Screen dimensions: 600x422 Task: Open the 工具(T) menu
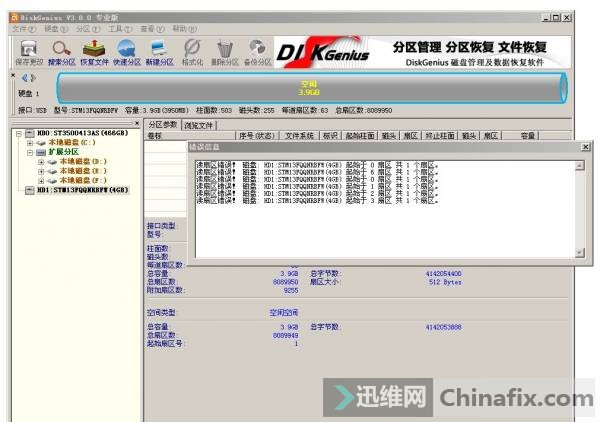tap(120, 29)
